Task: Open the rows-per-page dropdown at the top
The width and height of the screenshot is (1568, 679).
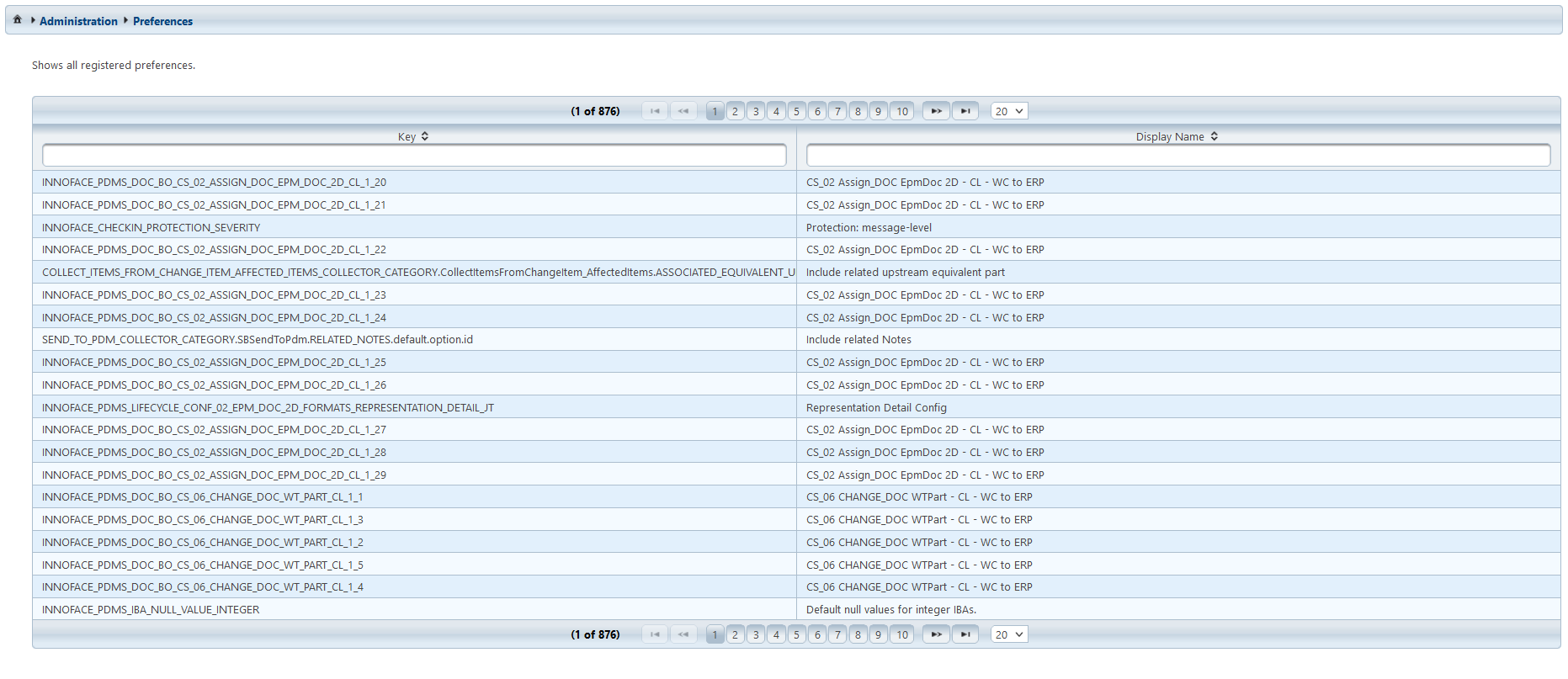Action: click(1008, 111)
